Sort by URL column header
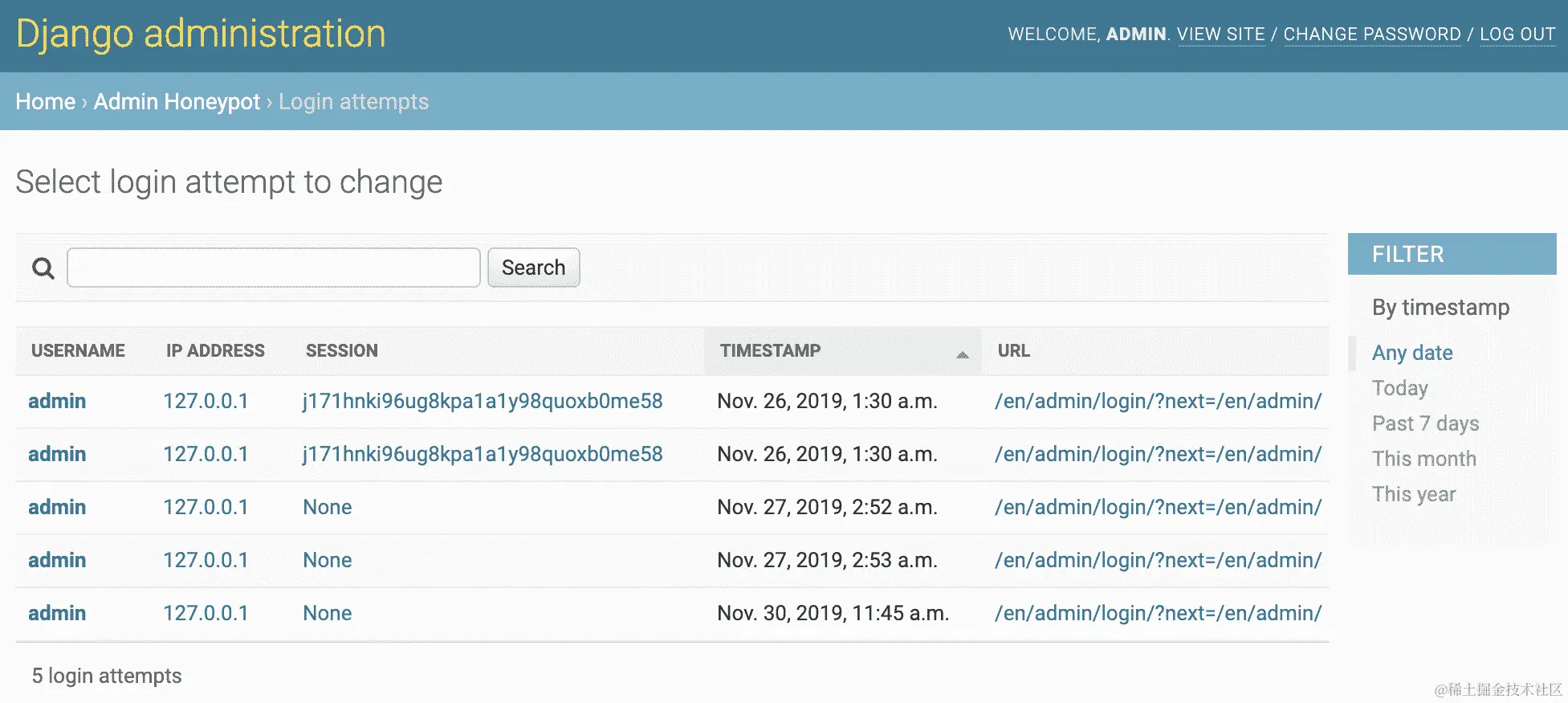 coord(1014,351)
